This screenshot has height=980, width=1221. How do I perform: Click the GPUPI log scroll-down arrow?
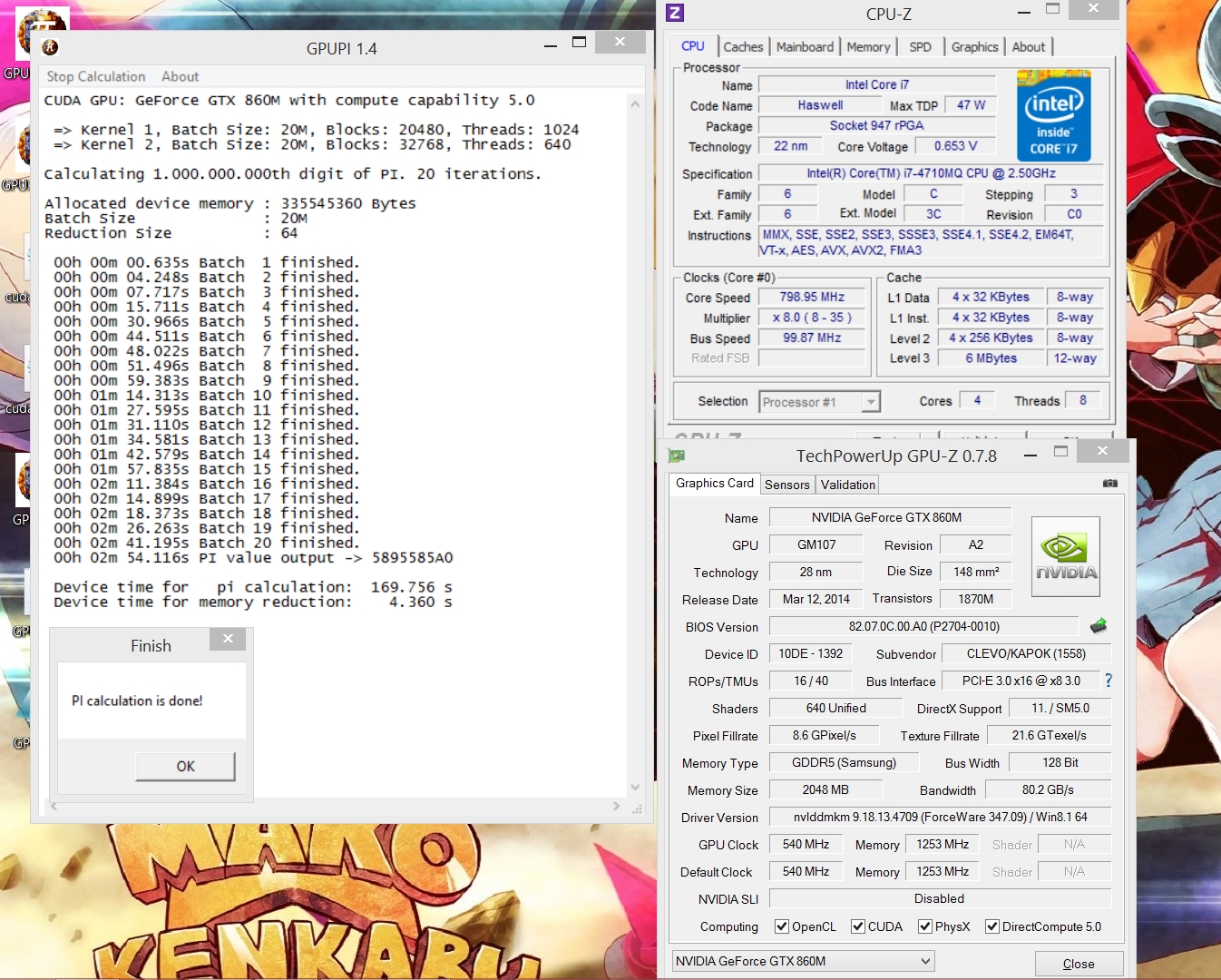click(x=635, y=788)
